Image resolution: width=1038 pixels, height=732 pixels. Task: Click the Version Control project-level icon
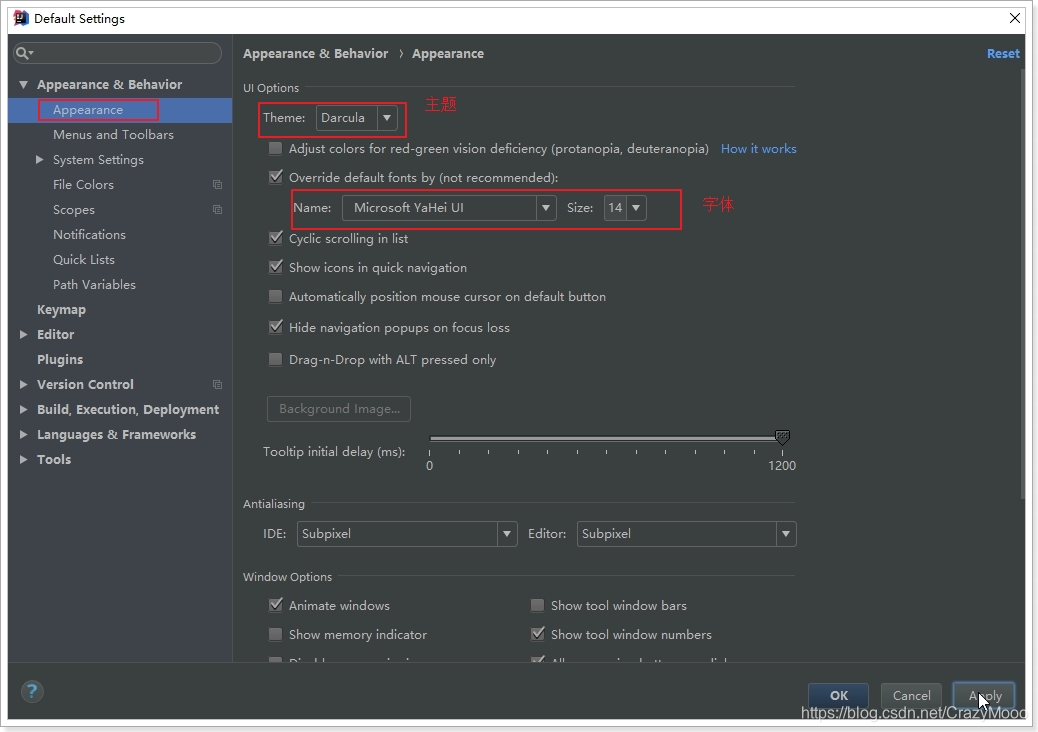[217, 385]
